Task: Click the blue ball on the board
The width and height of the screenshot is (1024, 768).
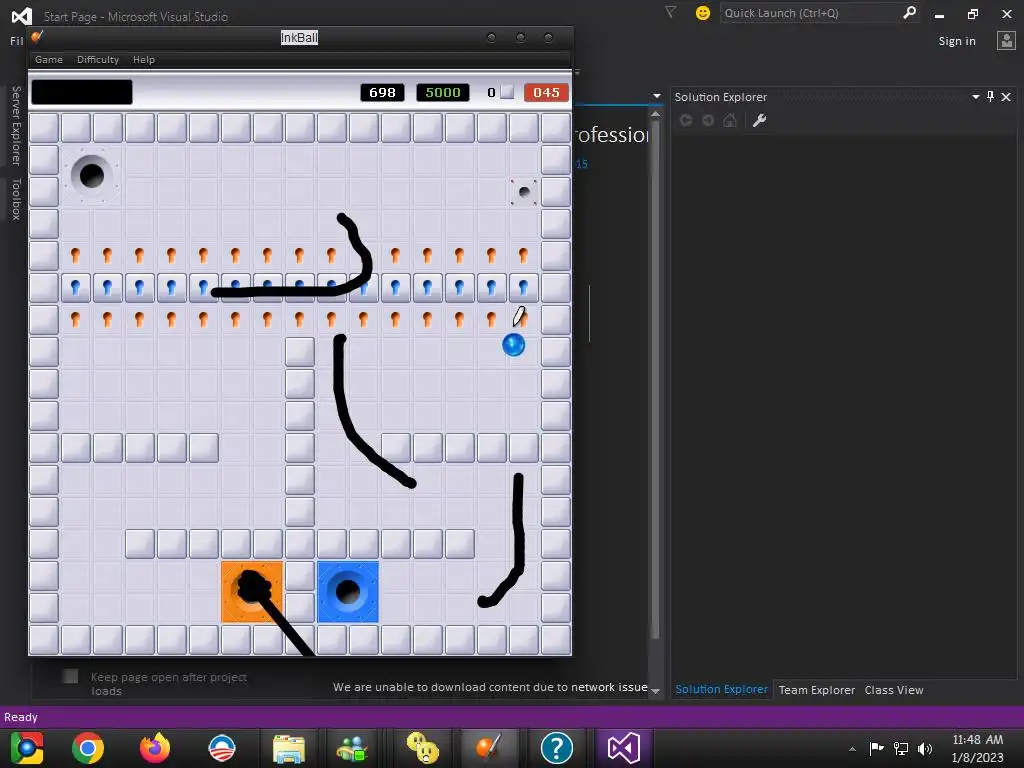Action: pos(513,345)
